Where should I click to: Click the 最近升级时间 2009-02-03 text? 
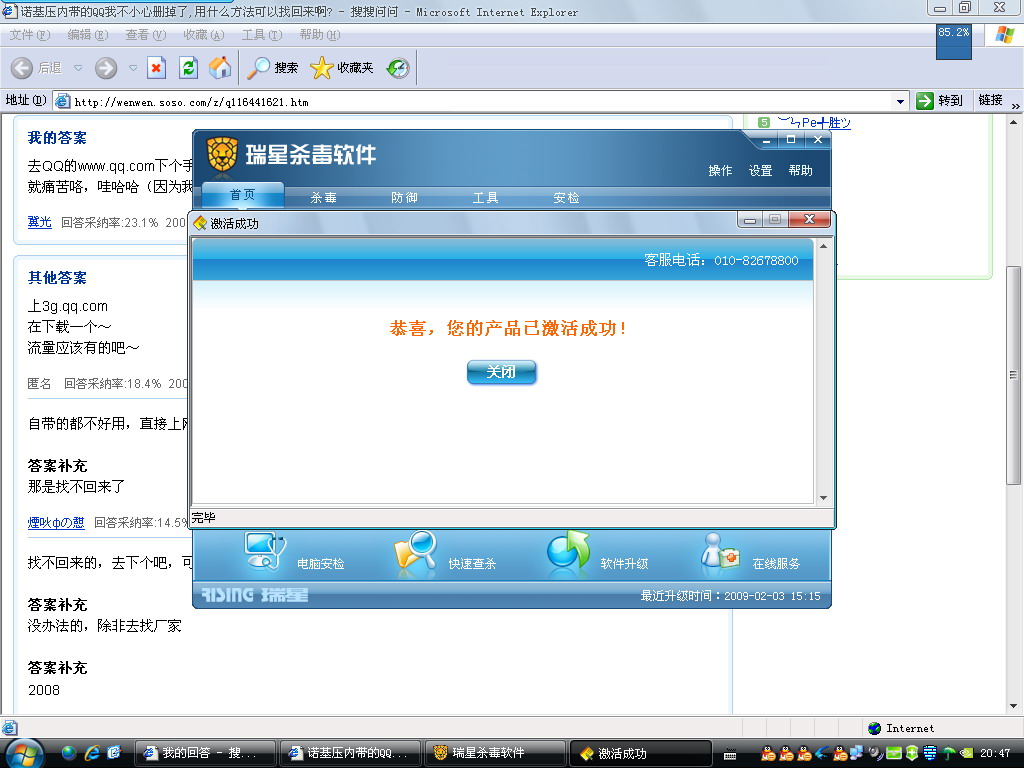(730, 596)
